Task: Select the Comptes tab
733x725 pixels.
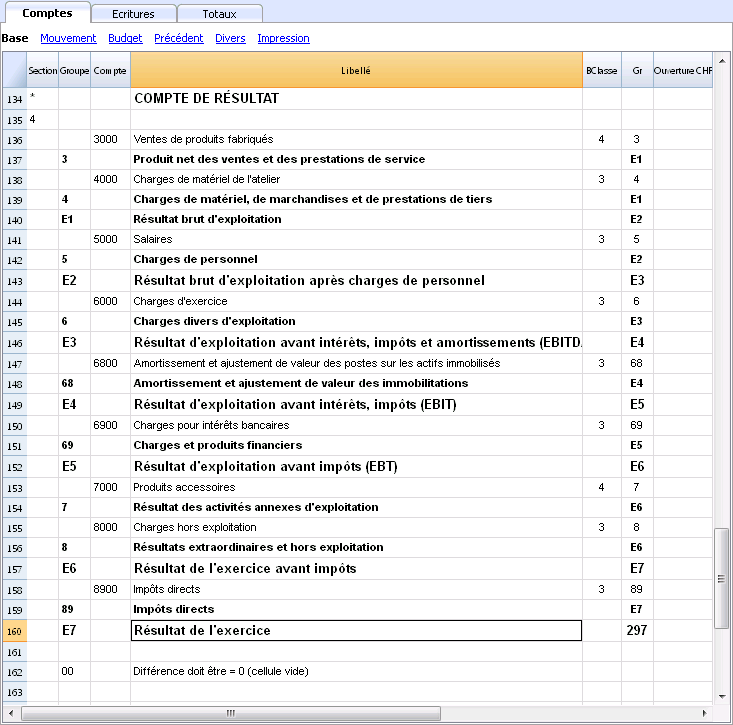Action: click(x=47, y=13)
